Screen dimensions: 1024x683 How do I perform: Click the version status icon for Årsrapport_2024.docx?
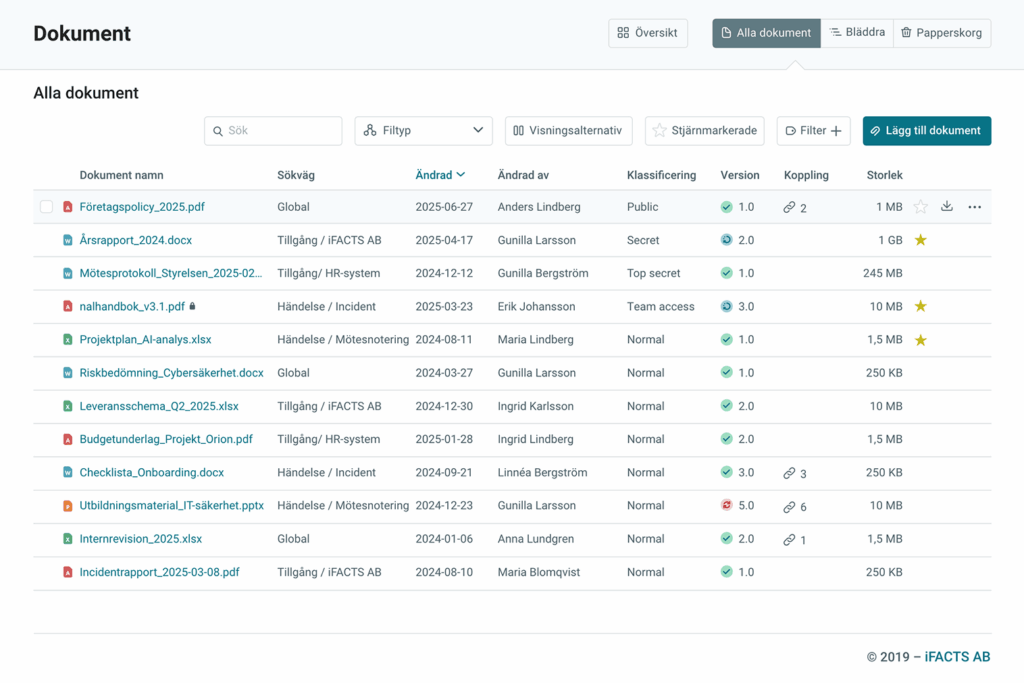(726, 240)
